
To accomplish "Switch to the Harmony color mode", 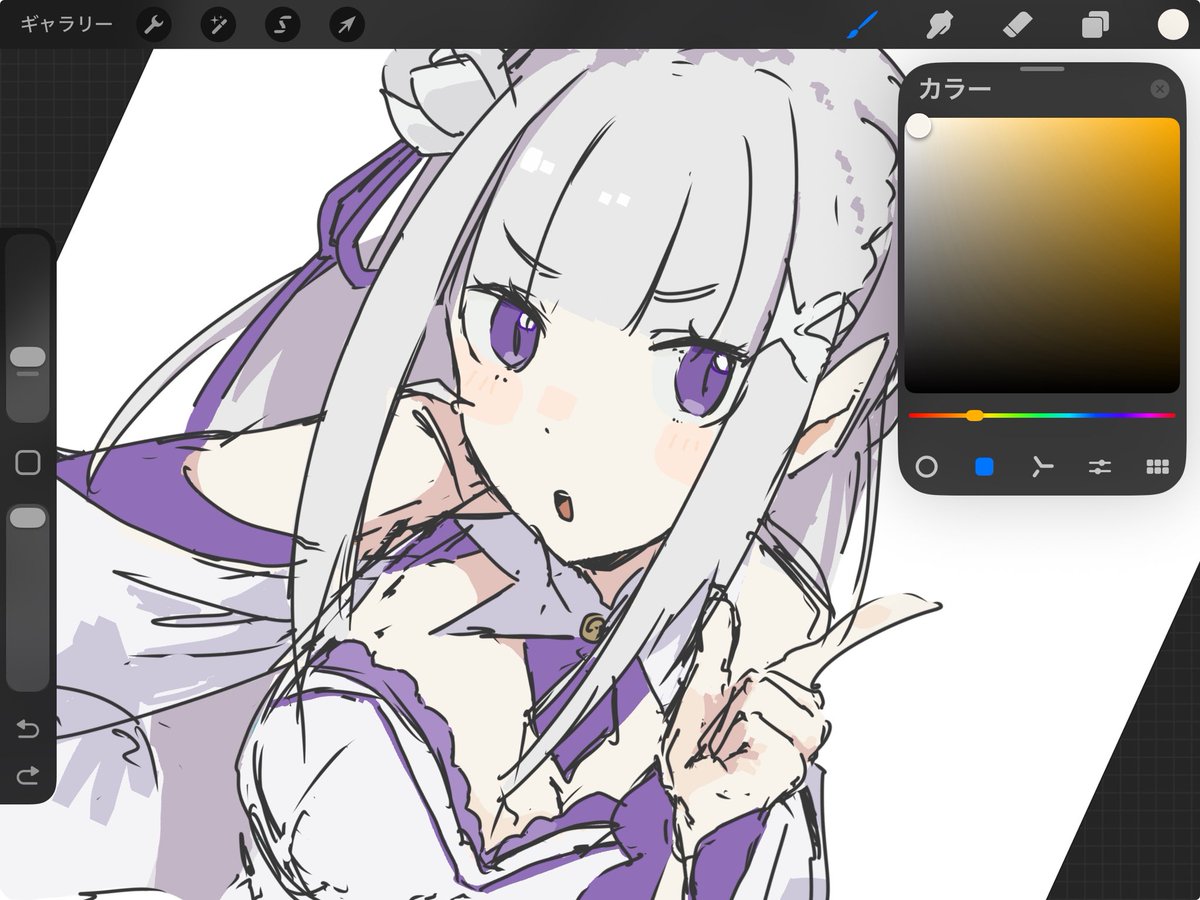I will pos(1042,466).
